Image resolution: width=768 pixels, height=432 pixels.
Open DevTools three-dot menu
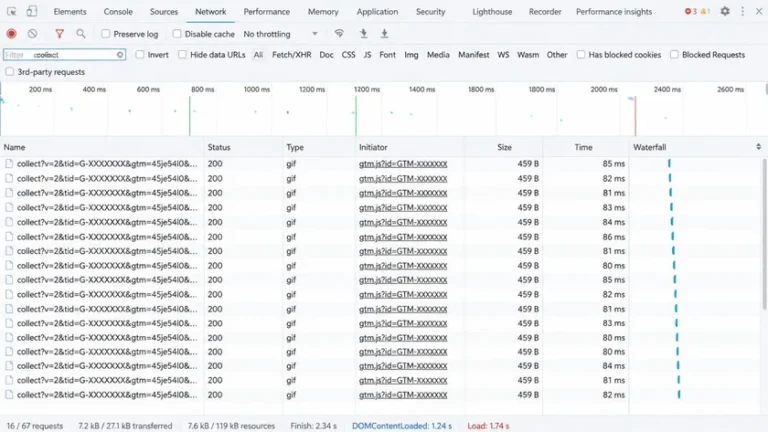(743, 11)
